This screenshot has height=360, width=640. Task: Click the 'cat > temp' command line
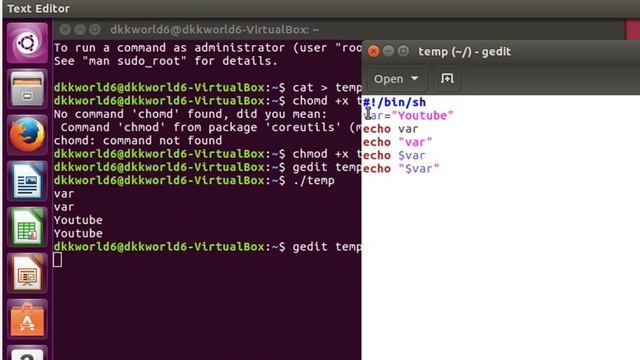coord(327,87)
